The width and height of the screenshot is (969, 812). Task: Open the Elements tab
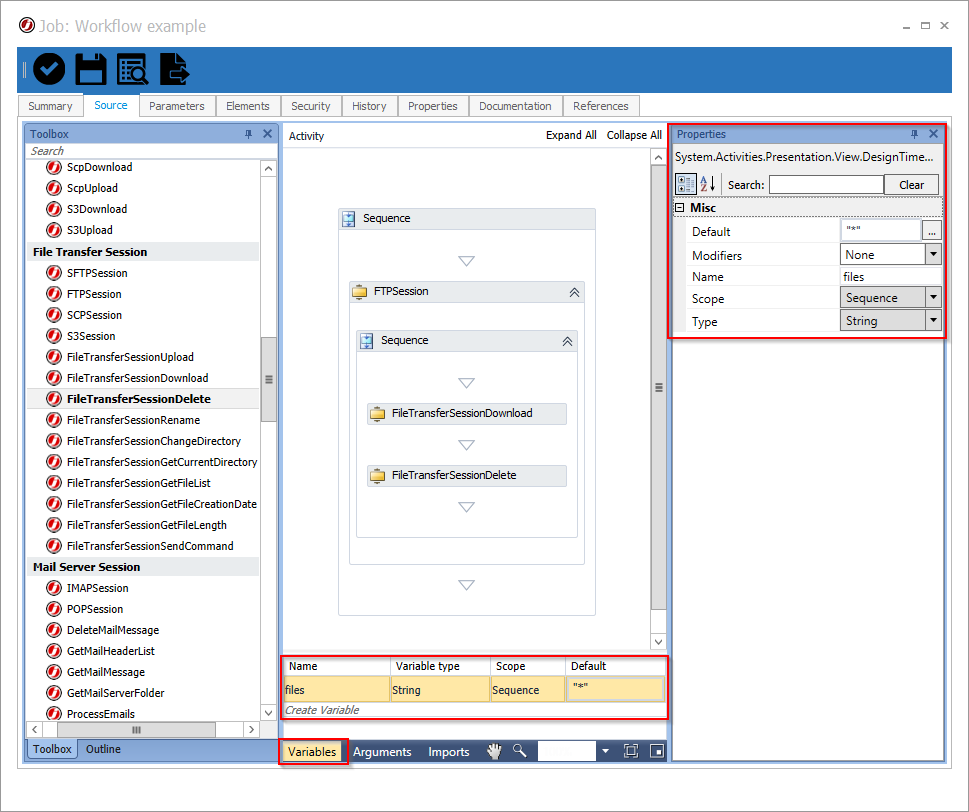248,106
